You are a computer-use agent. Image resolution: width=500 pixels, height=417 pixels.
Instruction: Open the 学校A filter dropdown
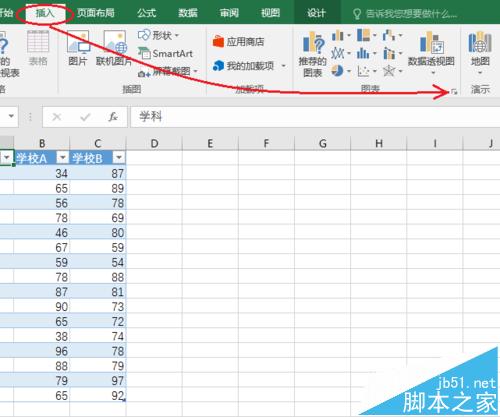(x=63, y=157)
